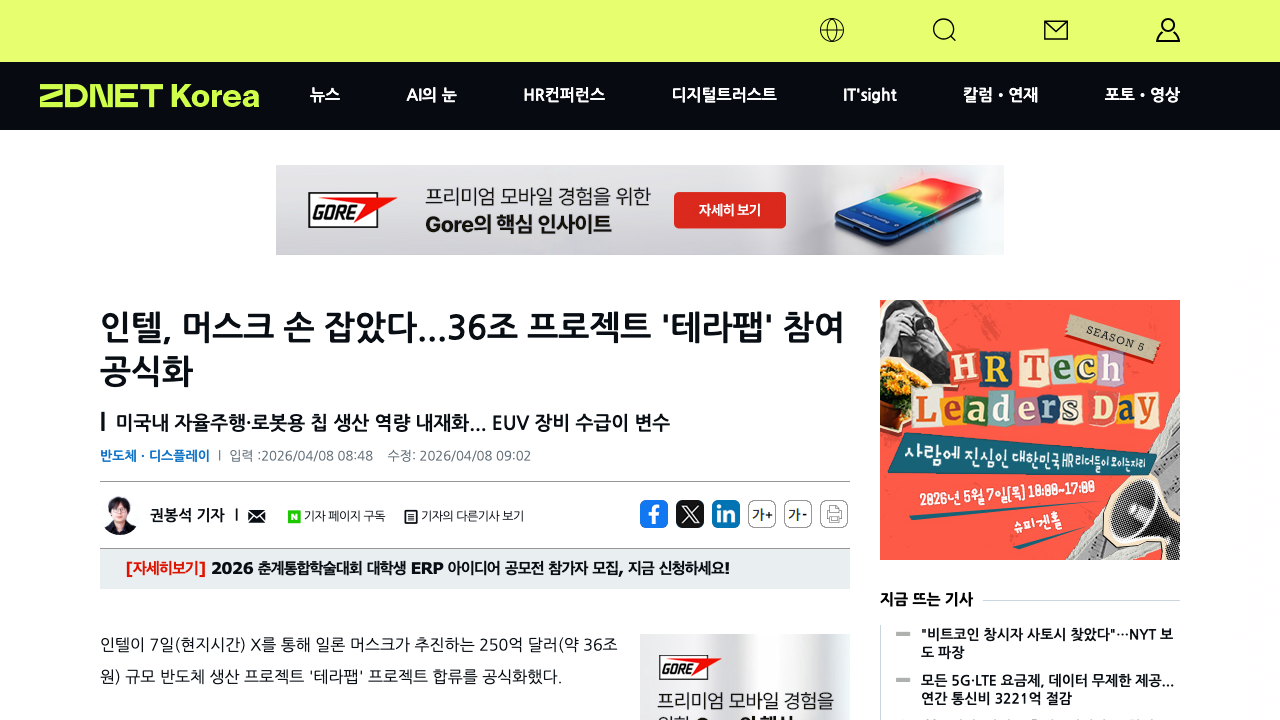Open the 포토 · 영상 menu
This screenshot has height=720, width=1280.
(x=1142, y=95)
